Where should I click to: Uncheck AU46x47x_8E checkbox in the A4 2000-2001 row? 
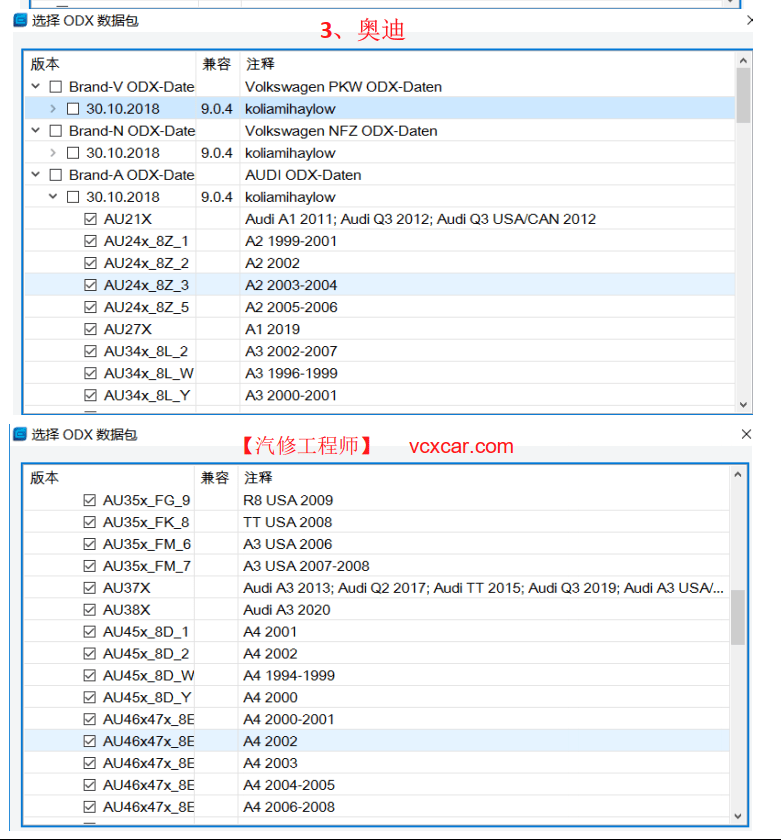coord(89,719)
